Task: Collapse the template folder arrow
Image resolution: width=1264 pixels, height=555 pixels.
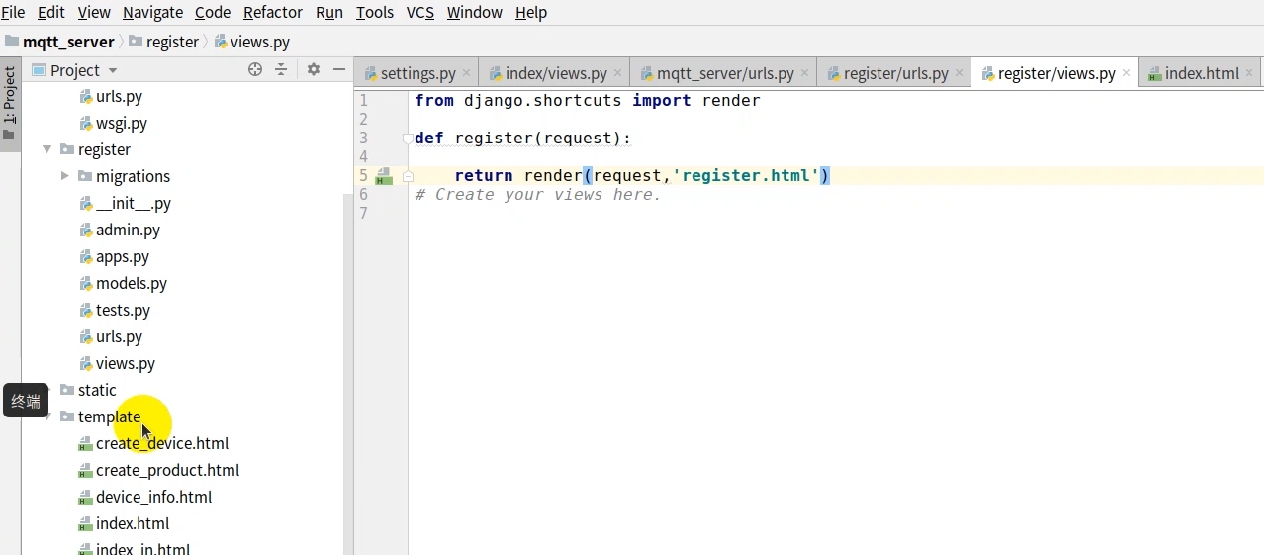Action: click(x=47, y=417)
